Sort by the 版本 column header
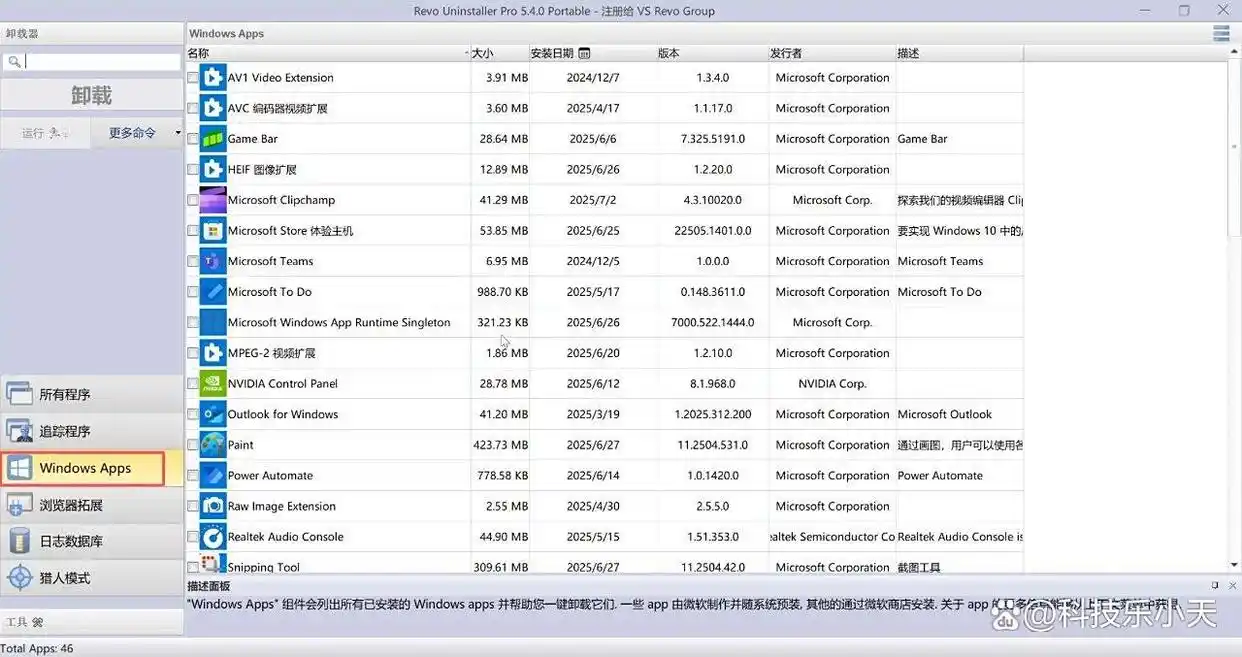The width and height of the screenshot is (1242, 657). tap(712, 53)
